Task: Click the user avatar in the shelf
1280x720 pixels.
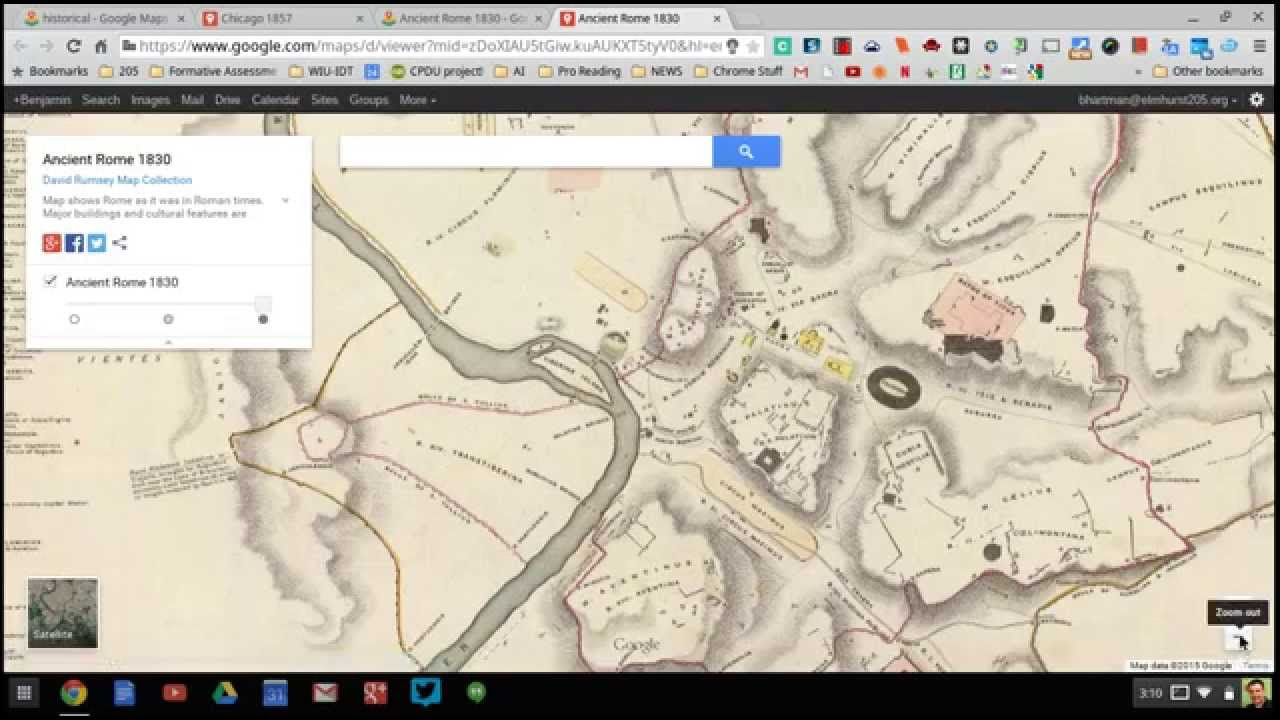Action: click(1257, 693)
